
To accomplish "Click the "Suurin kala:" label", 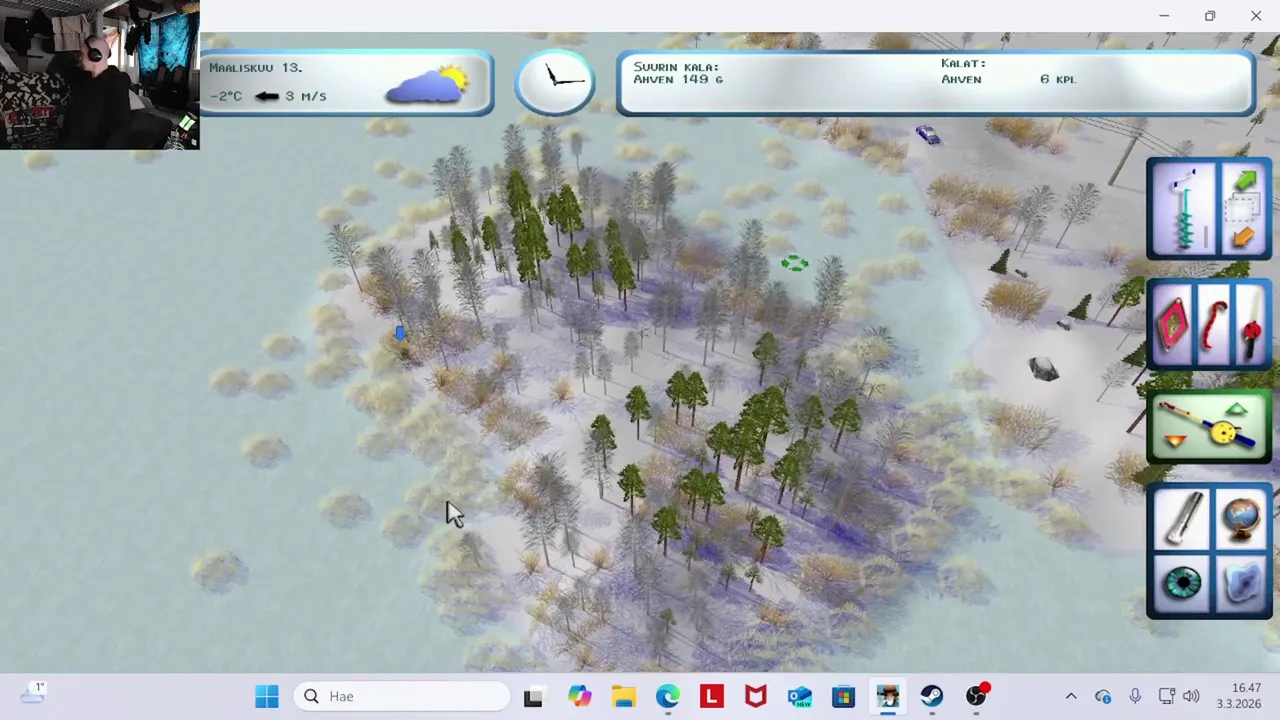I will pyautogui.click(x=676, y=66).
